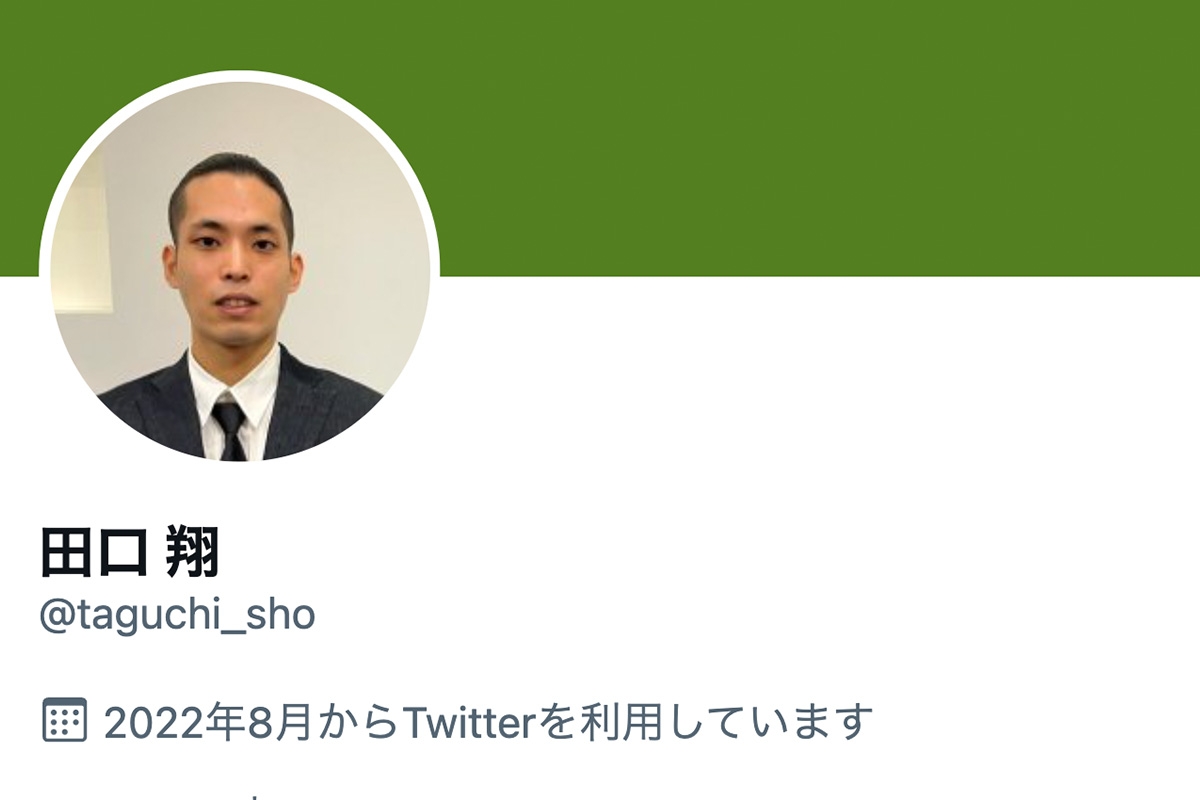
Task: Click the white ring bordering the avatar
Action: coord(240,76)
